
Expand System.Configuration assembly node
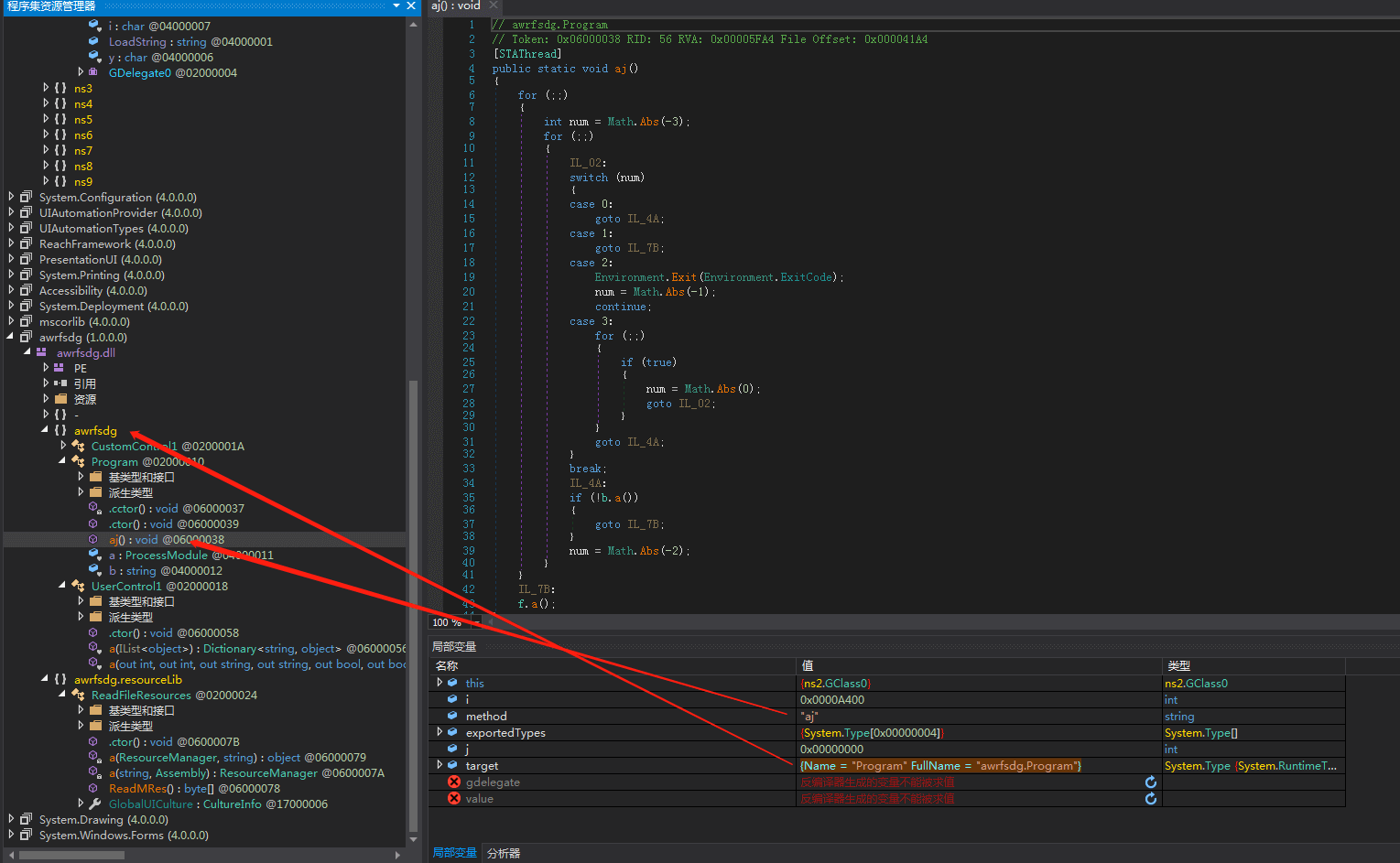pyautogui.click(x=11, y=197)
